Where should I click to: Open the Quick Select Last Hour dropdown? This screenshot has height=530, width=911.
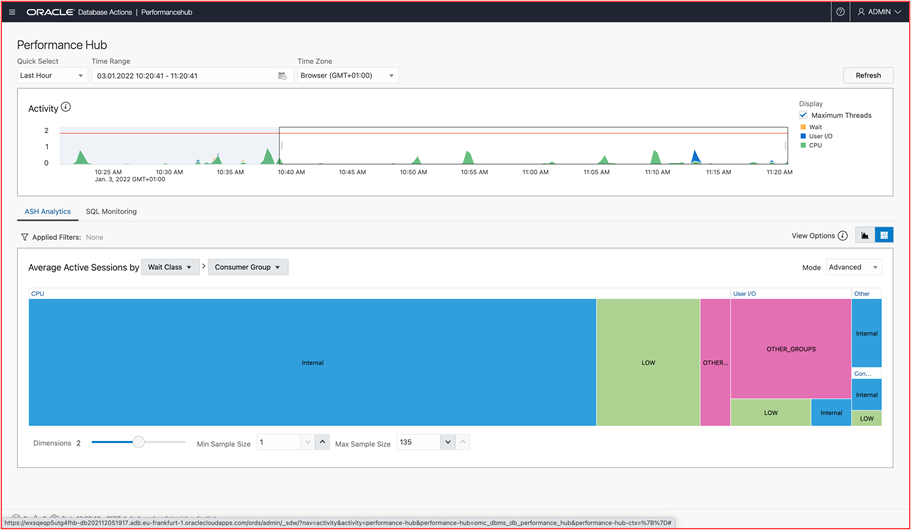[x=52, y=76]
